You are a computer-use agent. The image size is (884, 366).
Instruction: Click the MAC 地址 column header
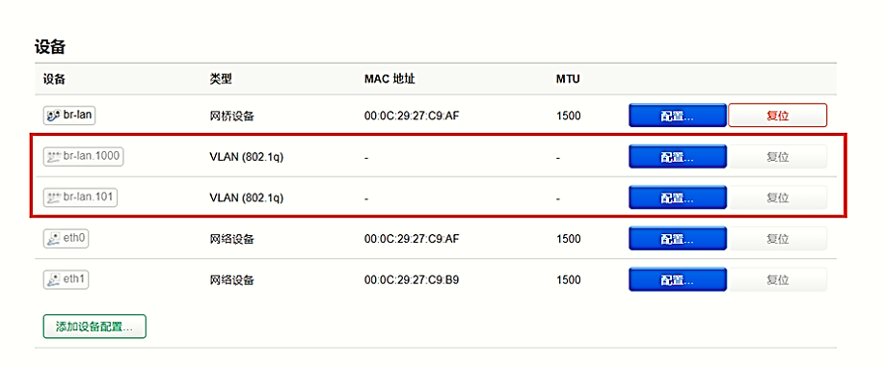pyautogui.click(x=390, y=79)
